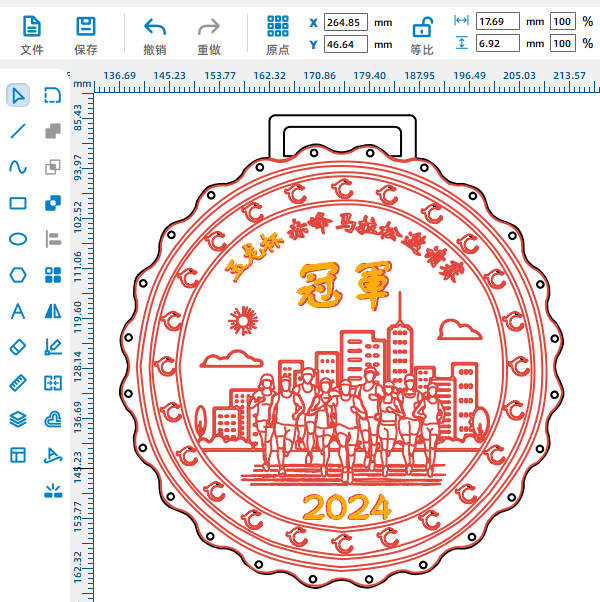Image resolution: width=600 pixels, height=602 pixels.
Task: Choose the polygon hexagon tool
Action: point(18,274)
